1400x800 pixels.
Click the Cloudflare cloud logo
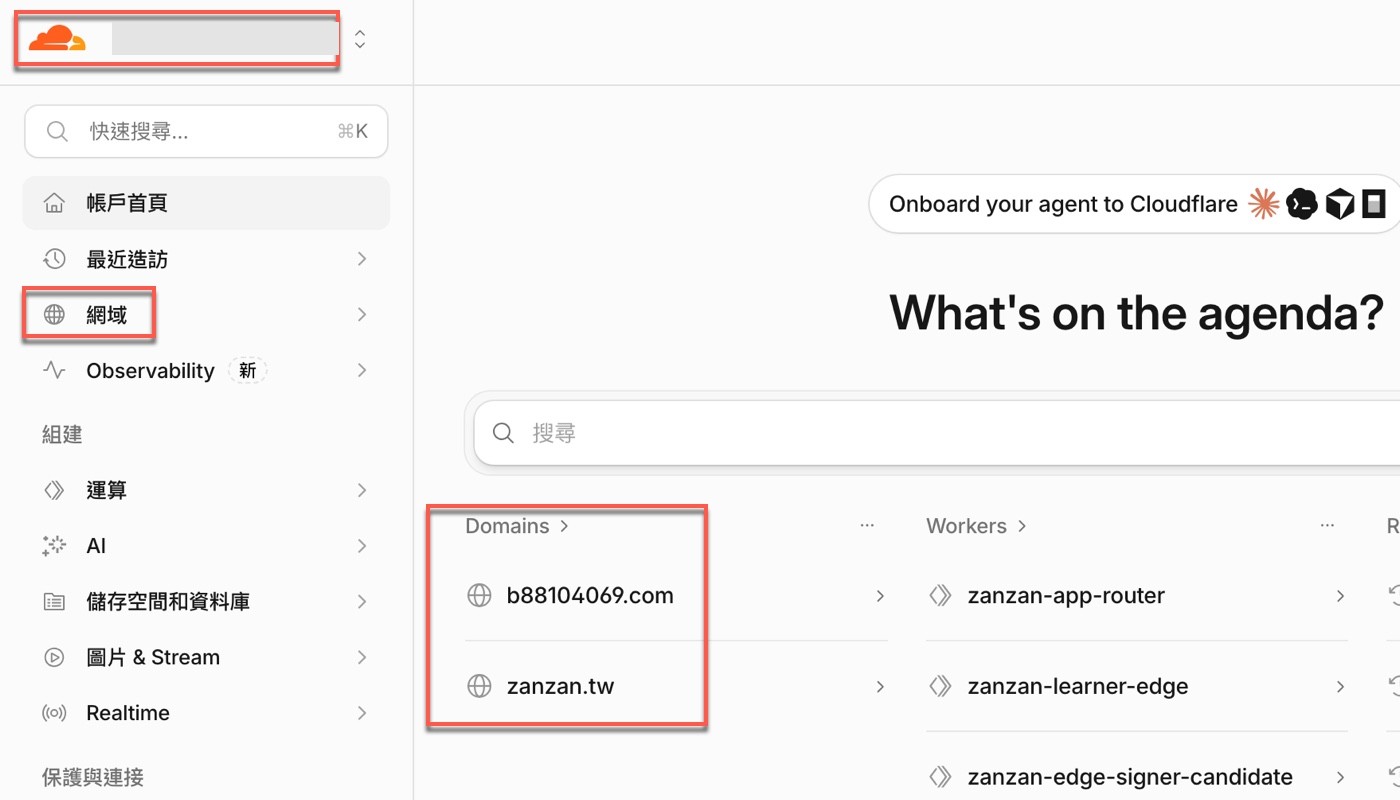click(57, 39)
